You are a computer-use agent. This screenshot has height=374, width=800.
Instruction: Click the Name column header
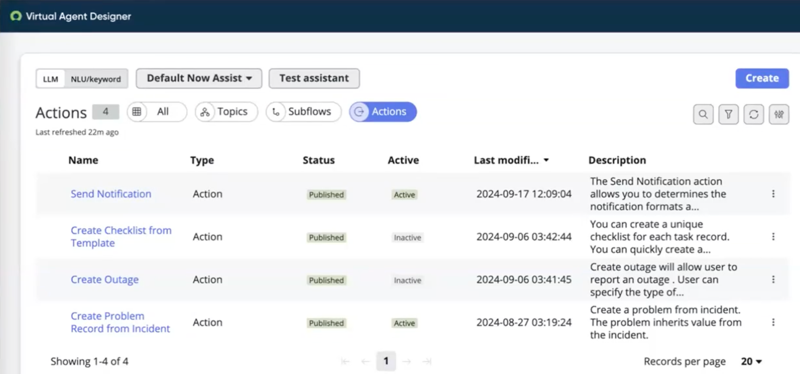point(83,160)
